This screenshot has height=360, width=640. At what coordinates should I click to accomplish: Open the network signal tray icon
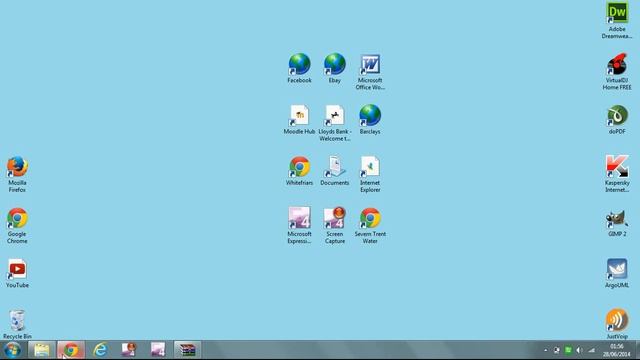coord(591,350)
